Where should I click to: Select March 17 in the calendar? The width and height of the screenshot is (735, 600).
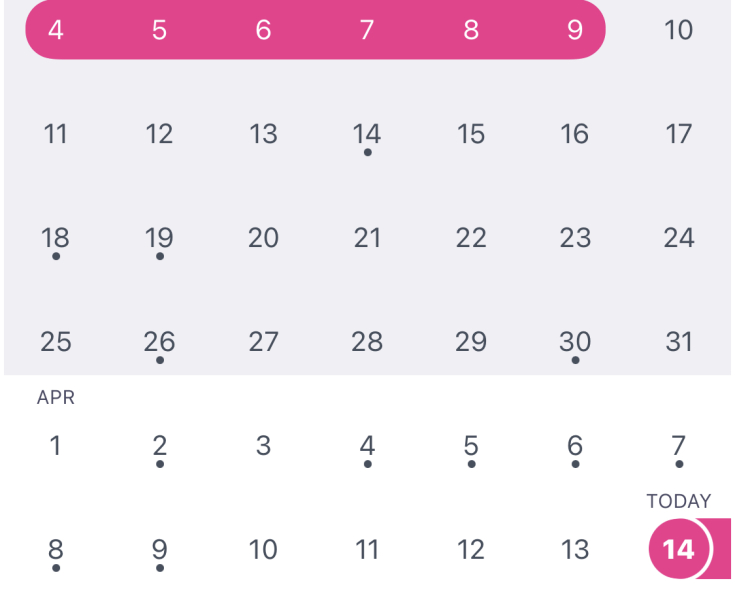point(678,134)
